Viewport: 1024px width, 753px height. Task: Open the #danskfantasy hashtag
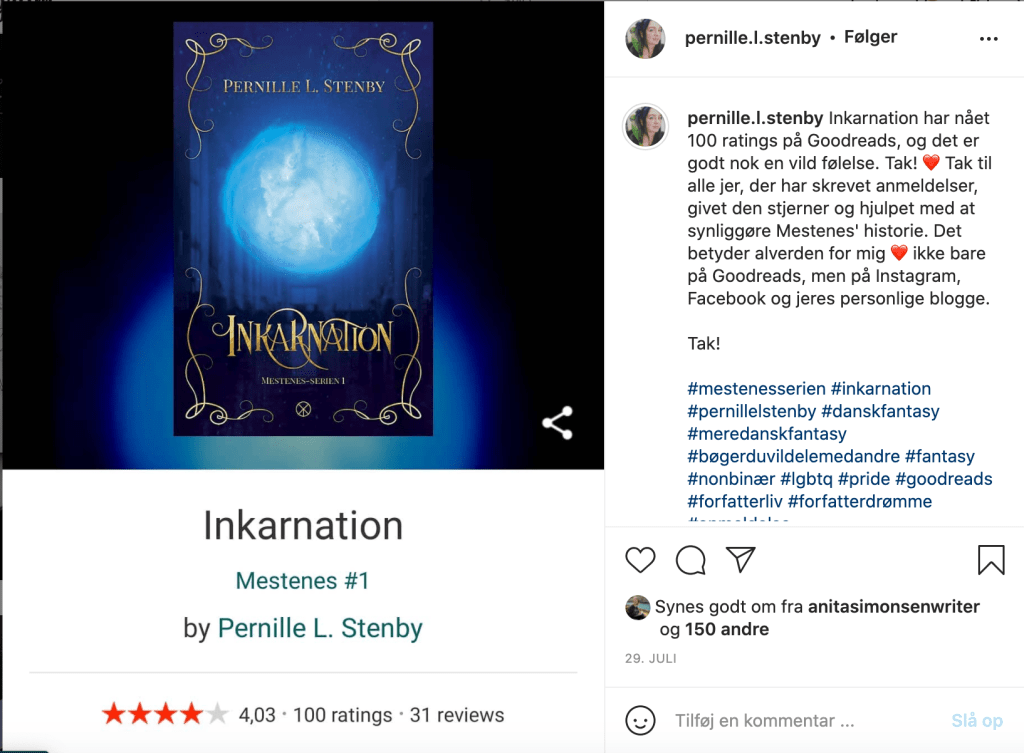click(x=880, y=411)
